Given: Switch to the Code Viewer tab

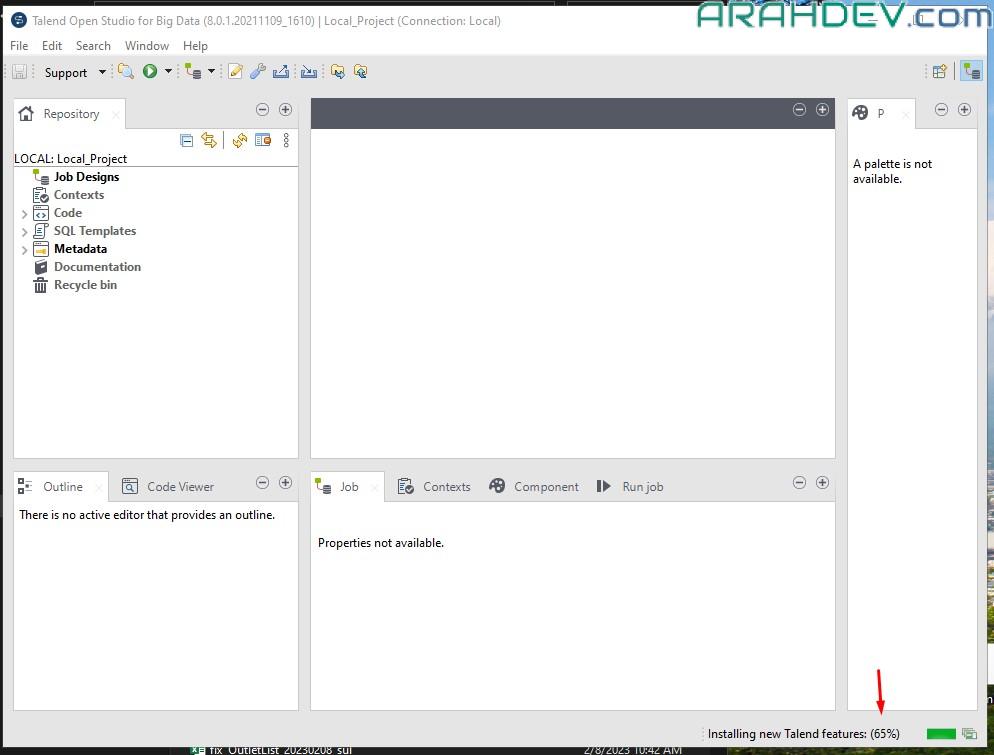Looking at the screenshot, I should click(x=168, y=487).
